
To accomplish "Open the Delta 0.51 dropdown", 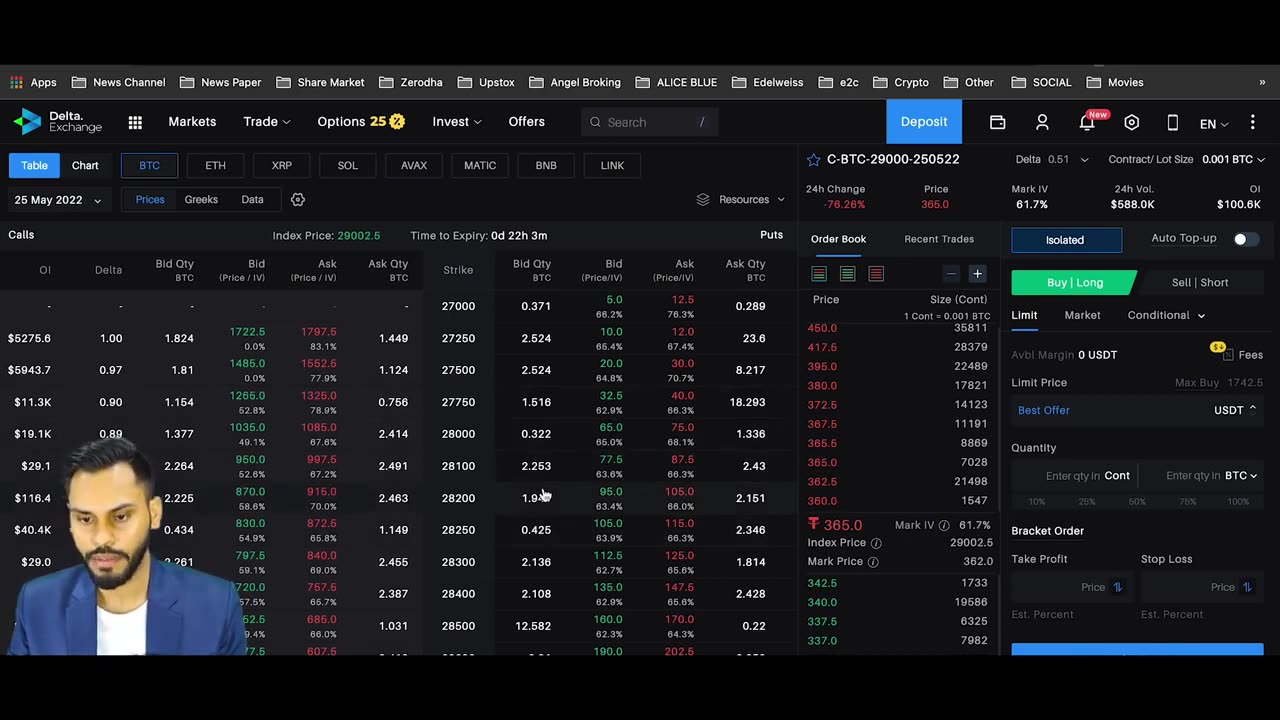I will coord(1052,159).
